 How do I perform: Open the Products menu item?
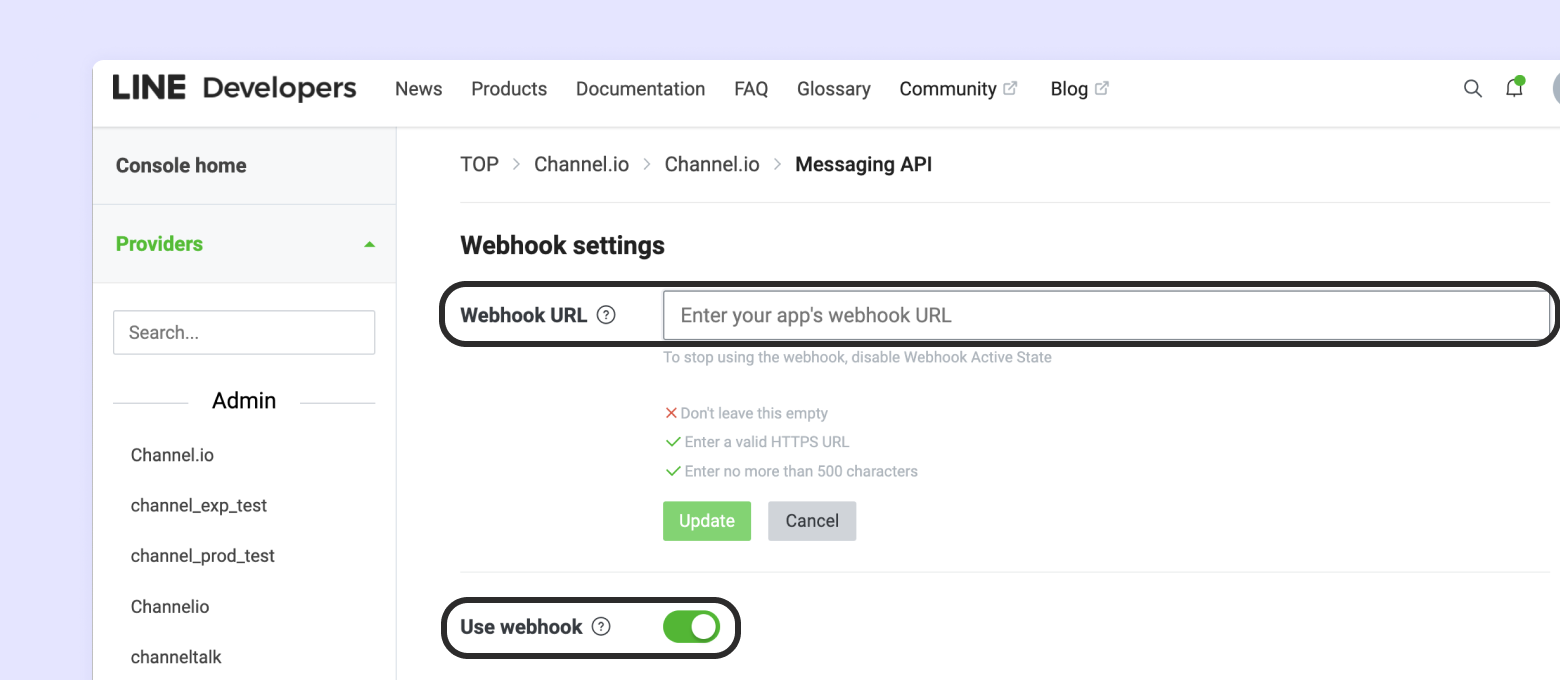[x=509, y=89]
